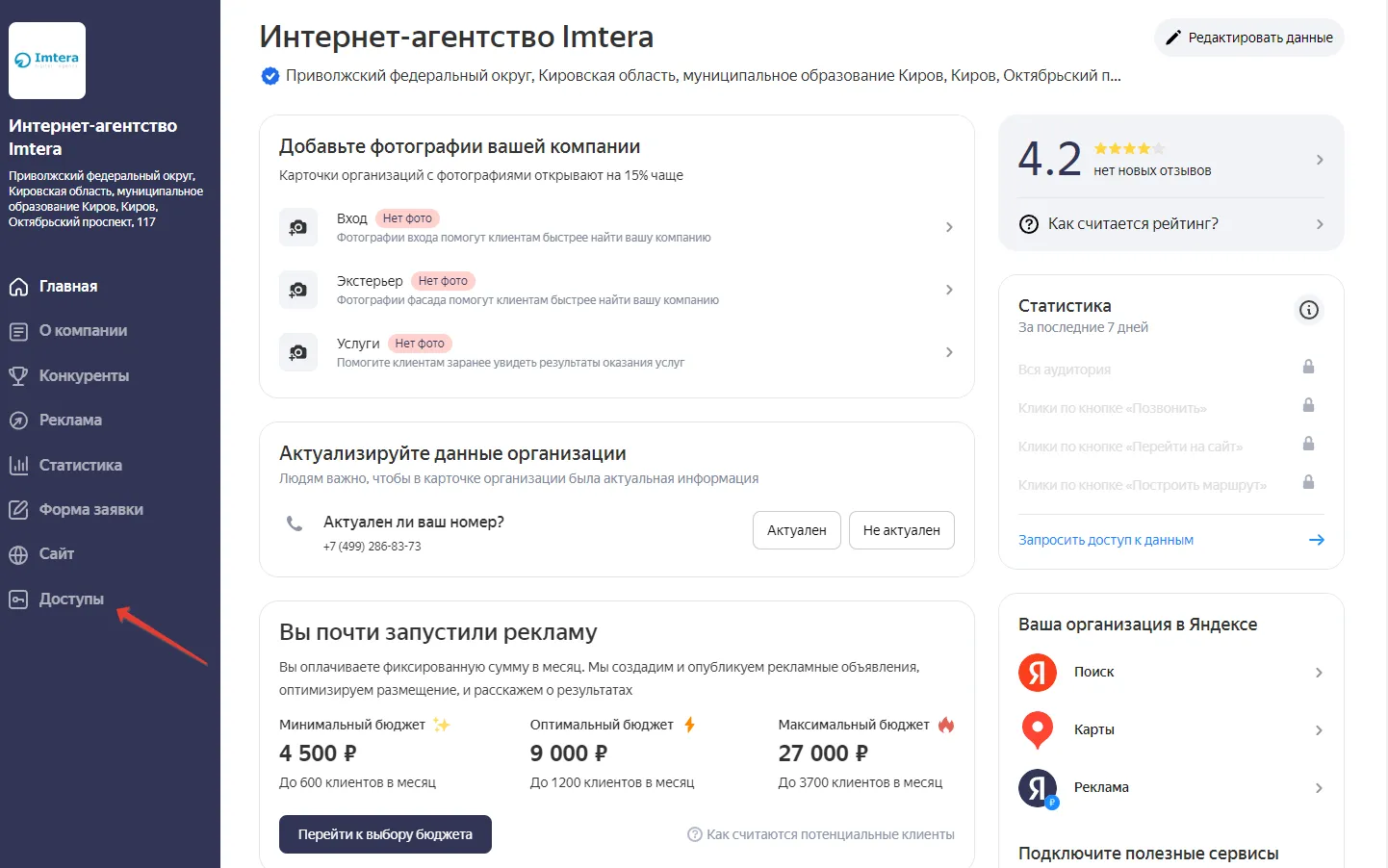1388x868 pixels.
Task: Click lock icon beside Вся аудитория
Action: [1308, 367]
